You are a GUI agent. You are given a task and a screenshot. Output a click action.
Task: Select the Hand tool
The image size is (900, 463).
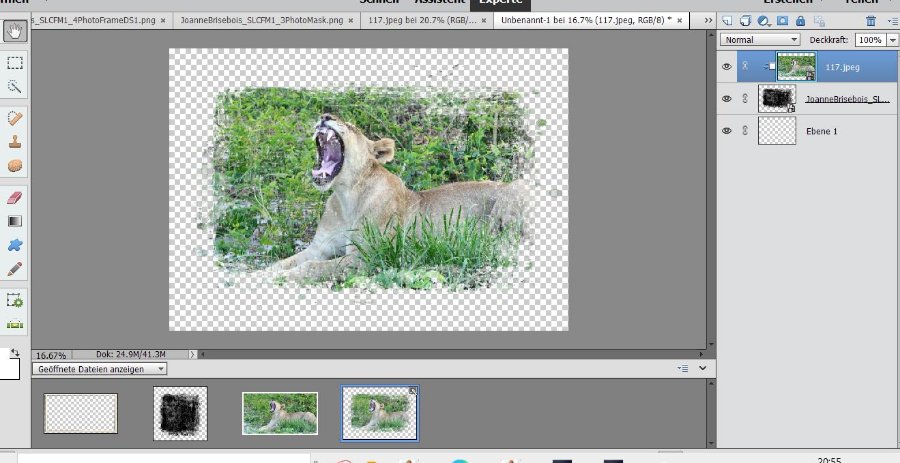[15, 31]
